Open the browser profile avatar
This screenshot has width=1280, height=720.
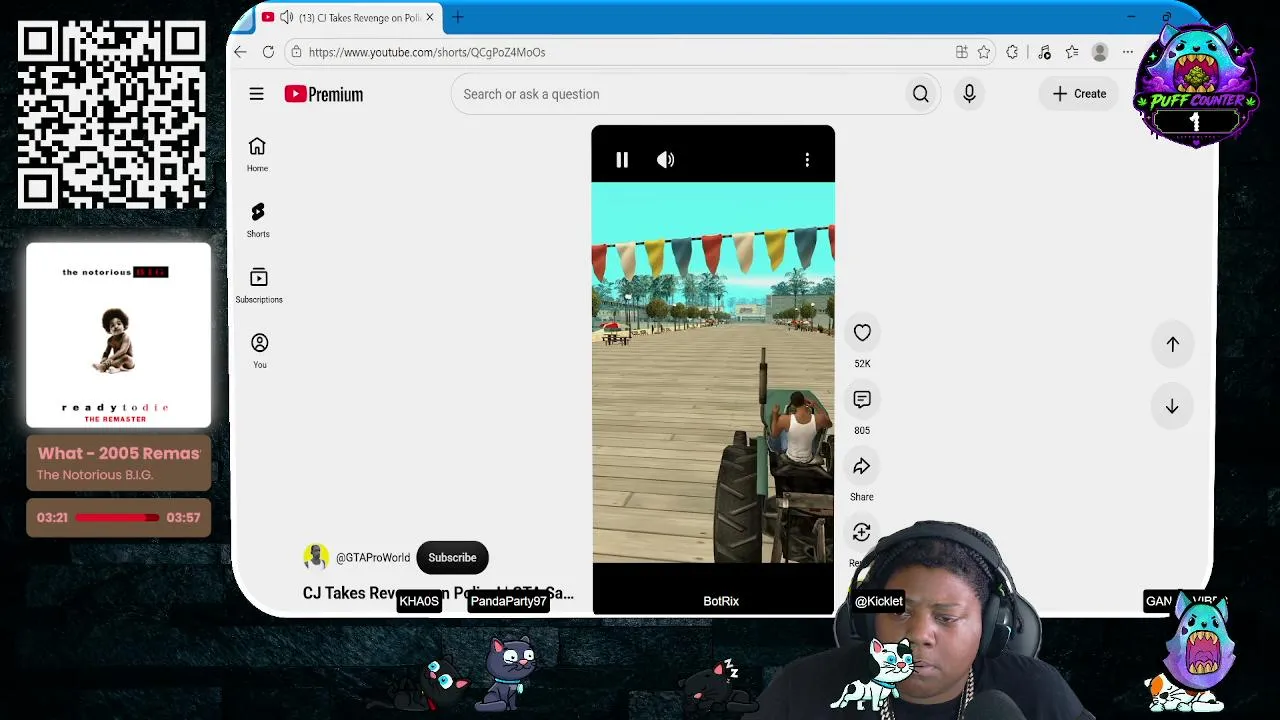tap(1100, 52)
